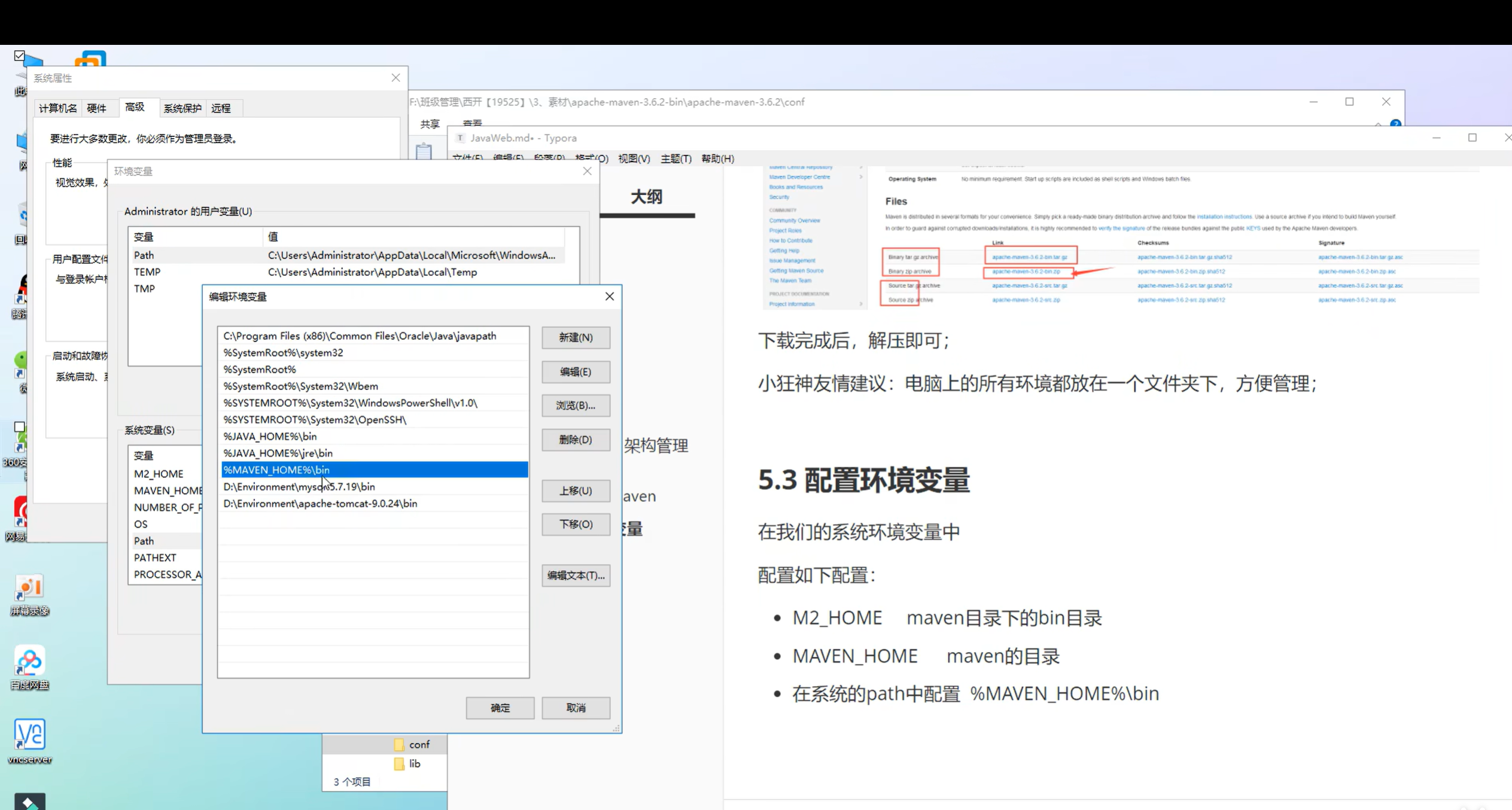Open the Baidu Netdisk desktop icon
Screen dimensions: 1512x810
click(29, 662)
